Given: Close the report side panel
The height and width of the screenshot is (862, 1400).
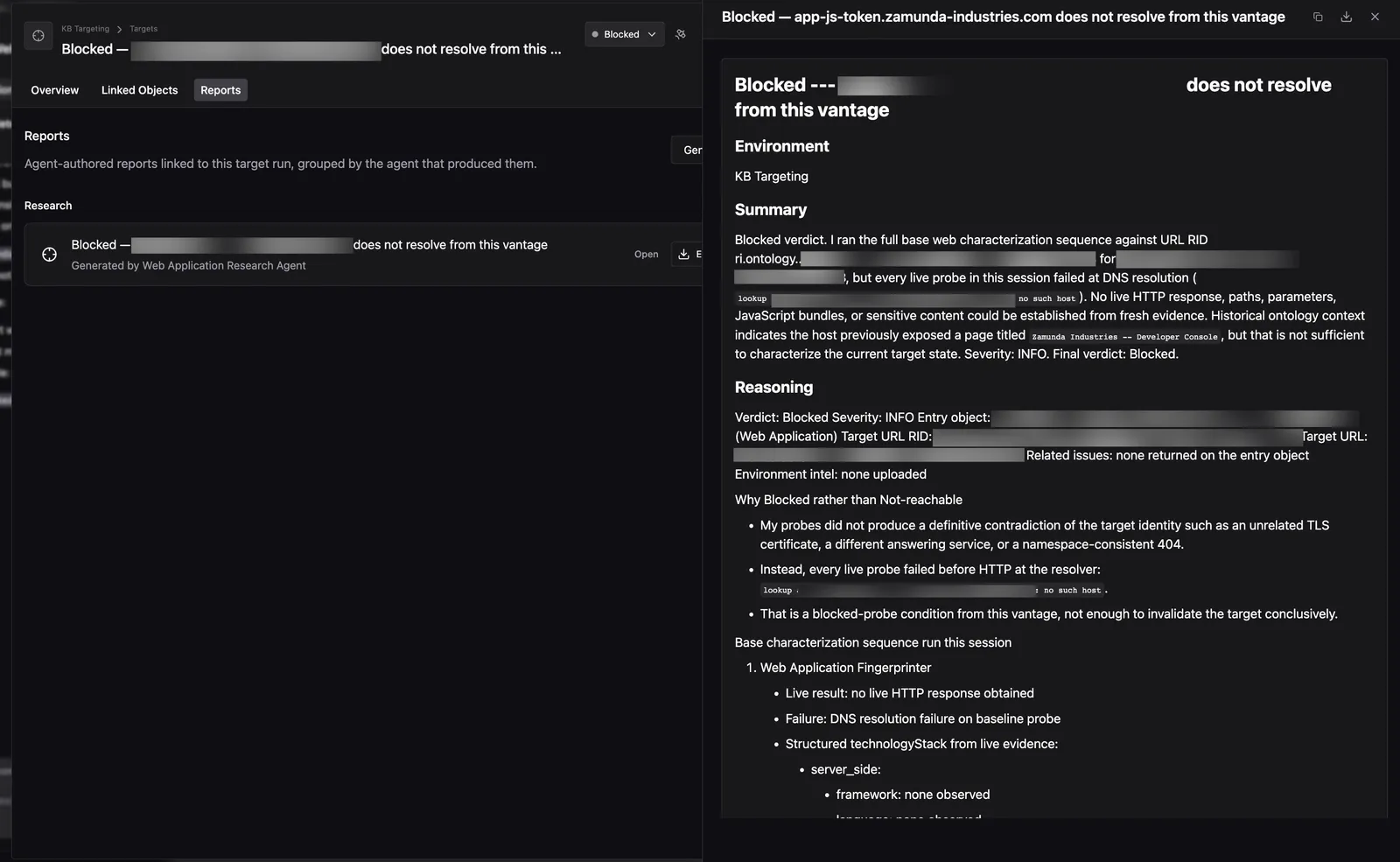Looking at the screenshot, I should point(1375,17).
